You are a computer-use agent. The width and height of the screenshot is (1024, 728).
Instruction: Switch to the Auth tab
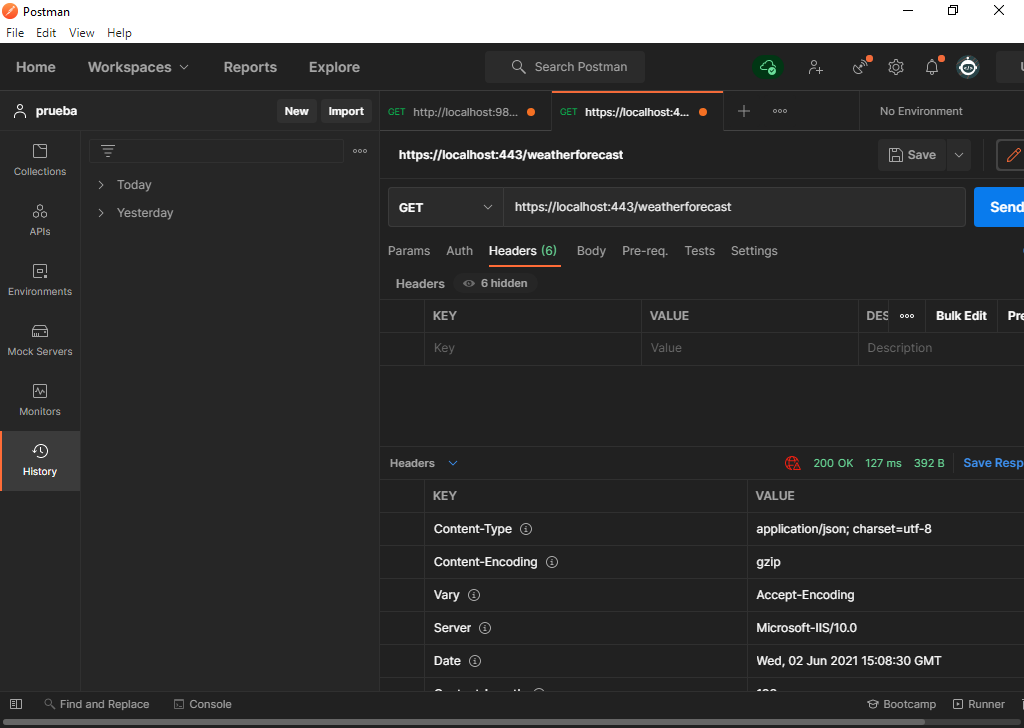(459, 251)
